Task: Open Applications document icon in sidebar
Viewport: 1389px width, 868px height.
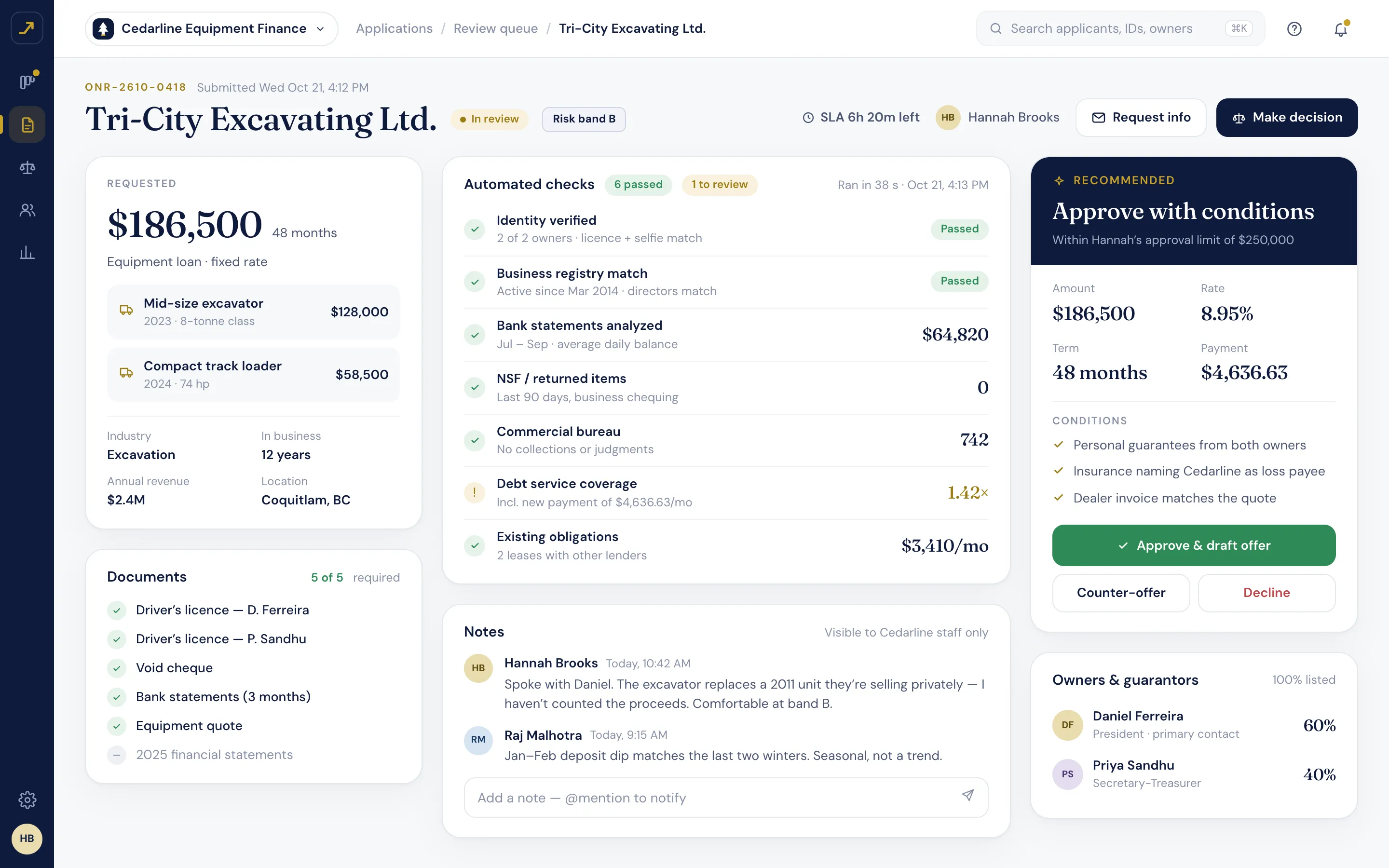Action: pos(27,124)
